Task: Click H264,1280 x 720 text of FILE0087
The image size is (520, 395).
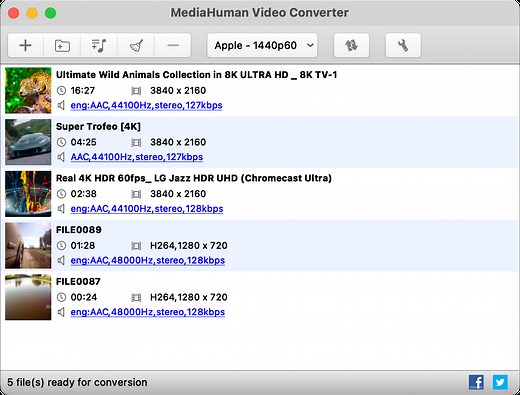Action: click(189, 297)
